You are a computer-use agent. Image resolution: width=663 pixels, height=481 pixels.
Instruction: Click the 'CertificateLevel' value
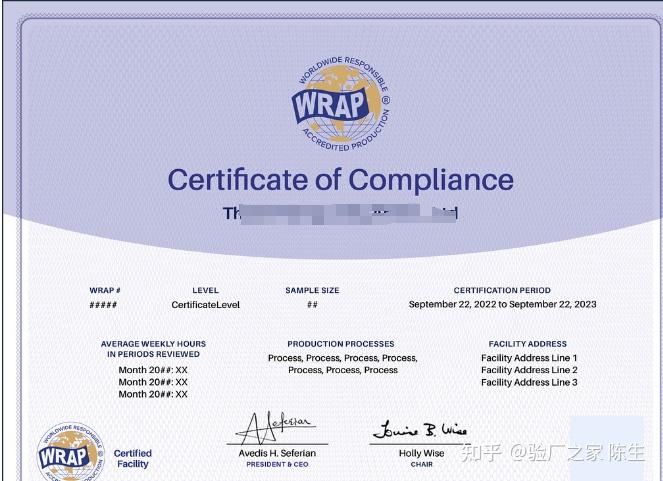point(205,305)
